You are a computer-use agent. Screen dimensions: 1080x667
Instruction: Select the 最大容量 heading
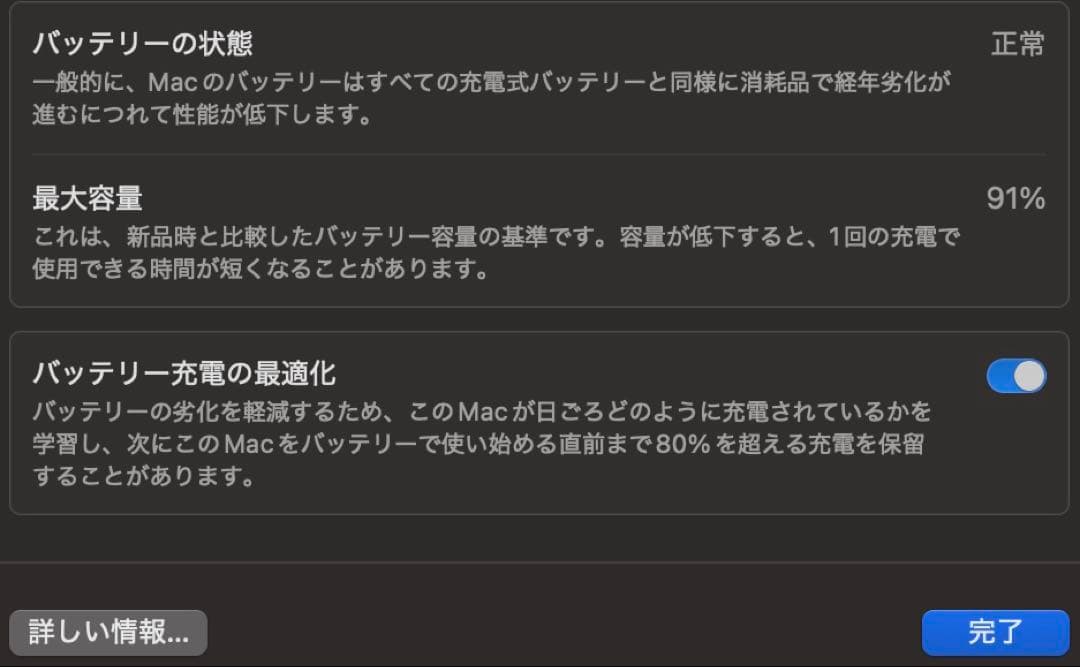pos(87,198)
